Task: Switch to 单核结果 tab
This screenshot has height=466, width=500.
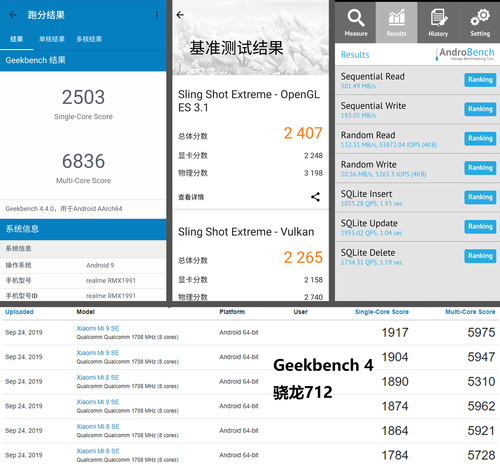Action: (x=52, y=39)
